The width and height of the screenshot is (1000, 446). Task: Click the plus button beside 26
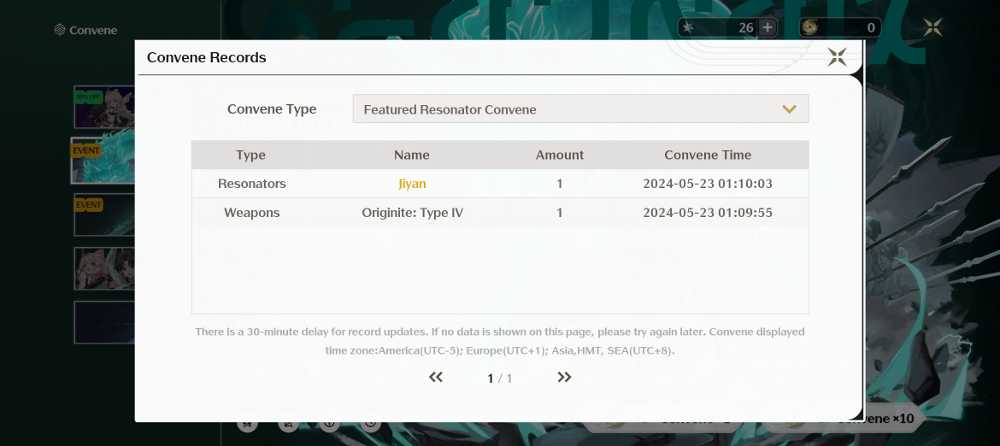tap(767, 27)
